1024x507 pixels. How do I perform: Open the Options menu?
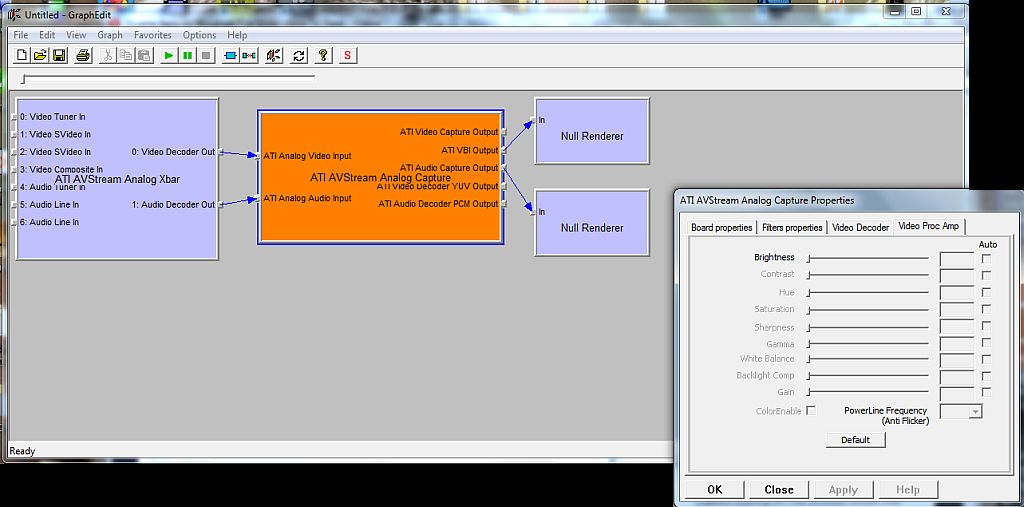[199, 35]
